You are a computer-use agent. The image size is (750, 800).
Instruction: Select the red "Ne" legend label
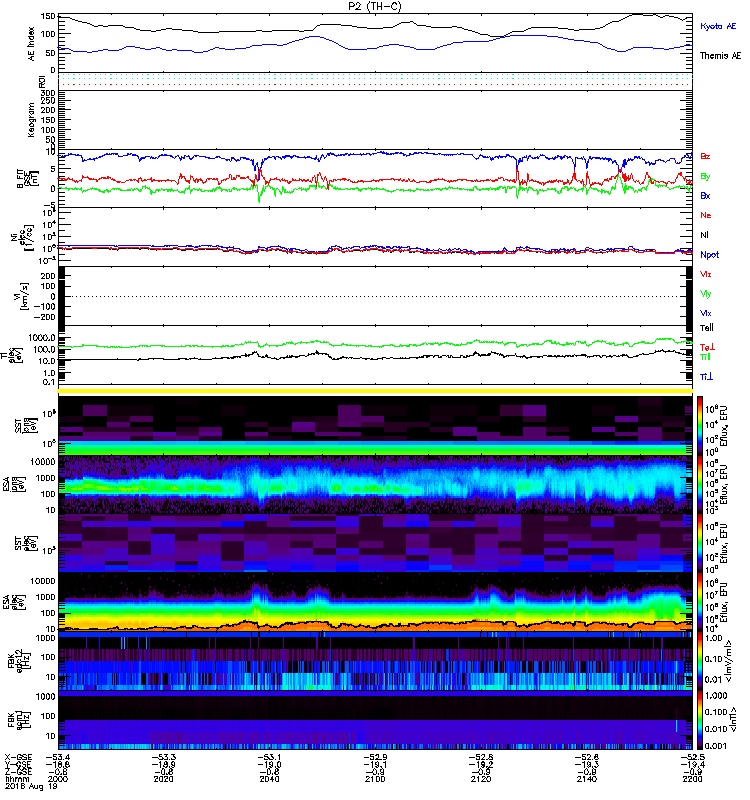pos(706,215)
